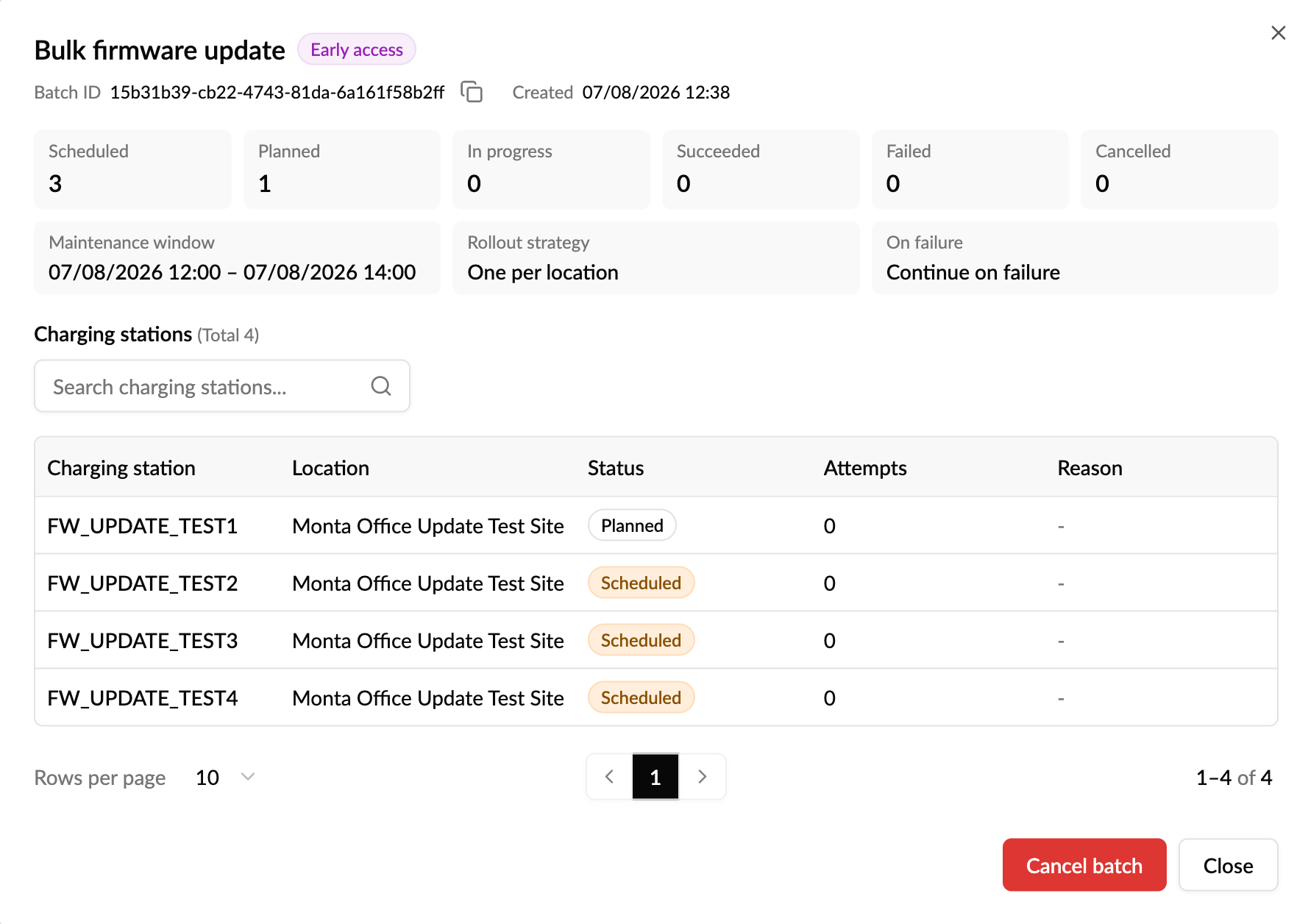Click the Early access badge
The image size is (1308, 924).
coord(357,49)
